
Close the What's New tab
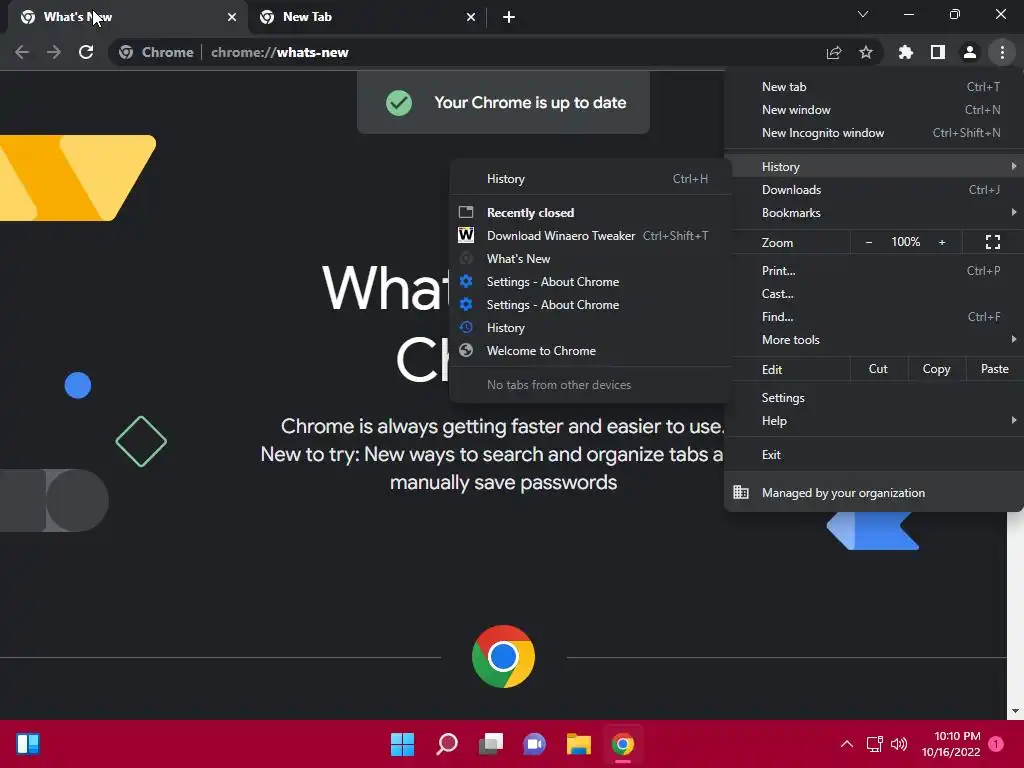(x=232, y=17)
